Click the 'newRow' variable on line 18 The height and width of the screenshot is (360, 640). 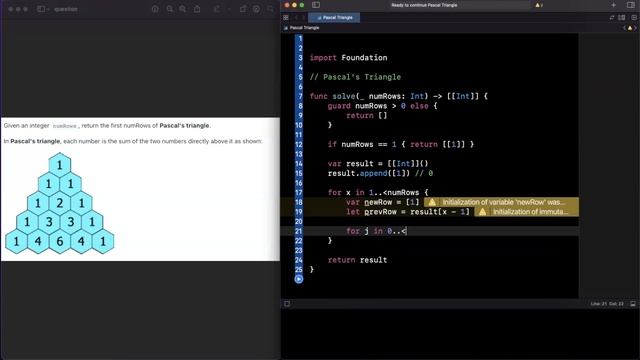point(378,202)
